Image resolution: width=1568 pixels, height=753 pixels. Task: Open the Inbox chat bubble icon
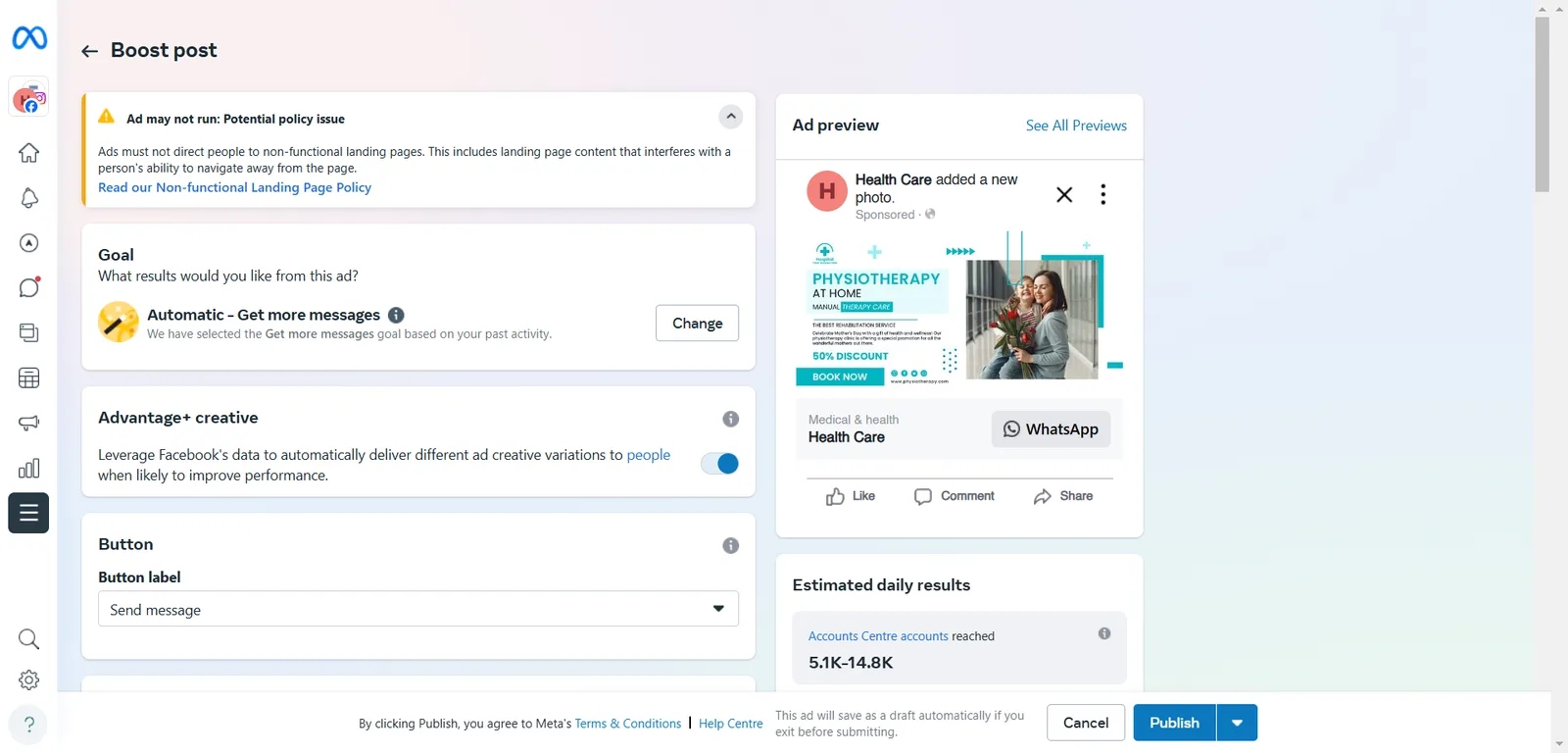click(29, 287)
